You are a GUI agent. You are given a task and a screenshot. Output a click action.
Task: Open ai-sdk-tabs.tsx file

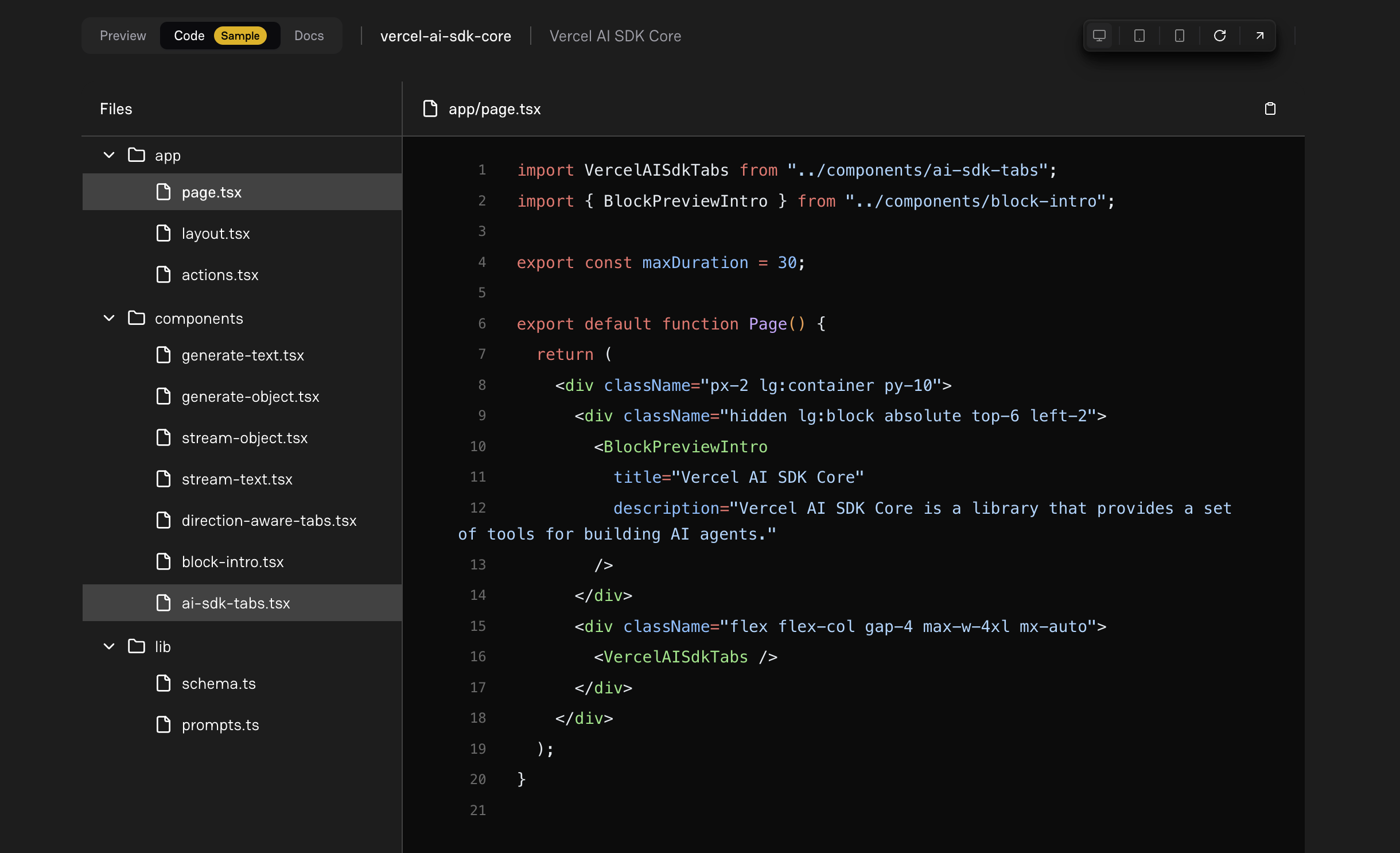[242, 603]
